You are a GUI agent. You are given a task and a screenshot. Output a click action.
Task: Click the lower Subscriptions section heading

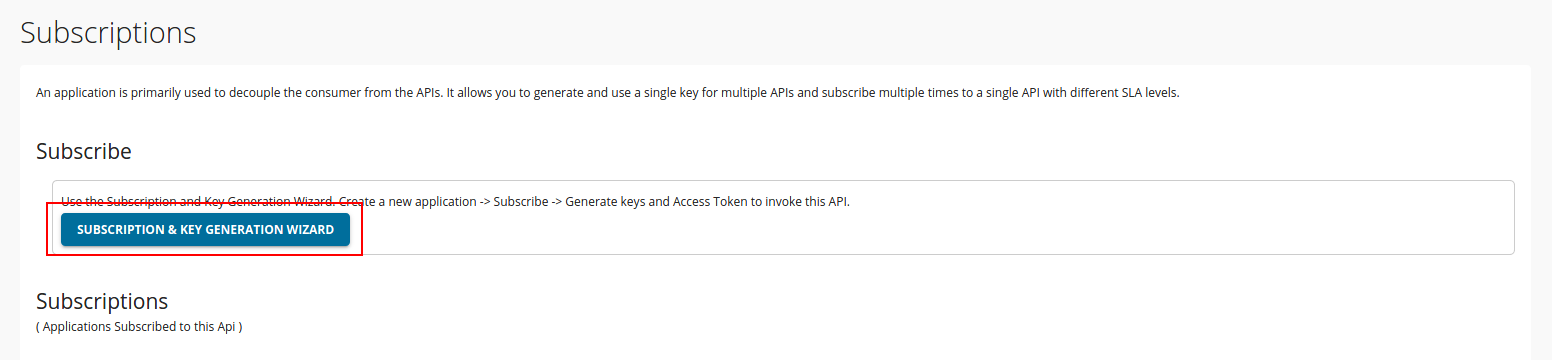click(102, 301)
